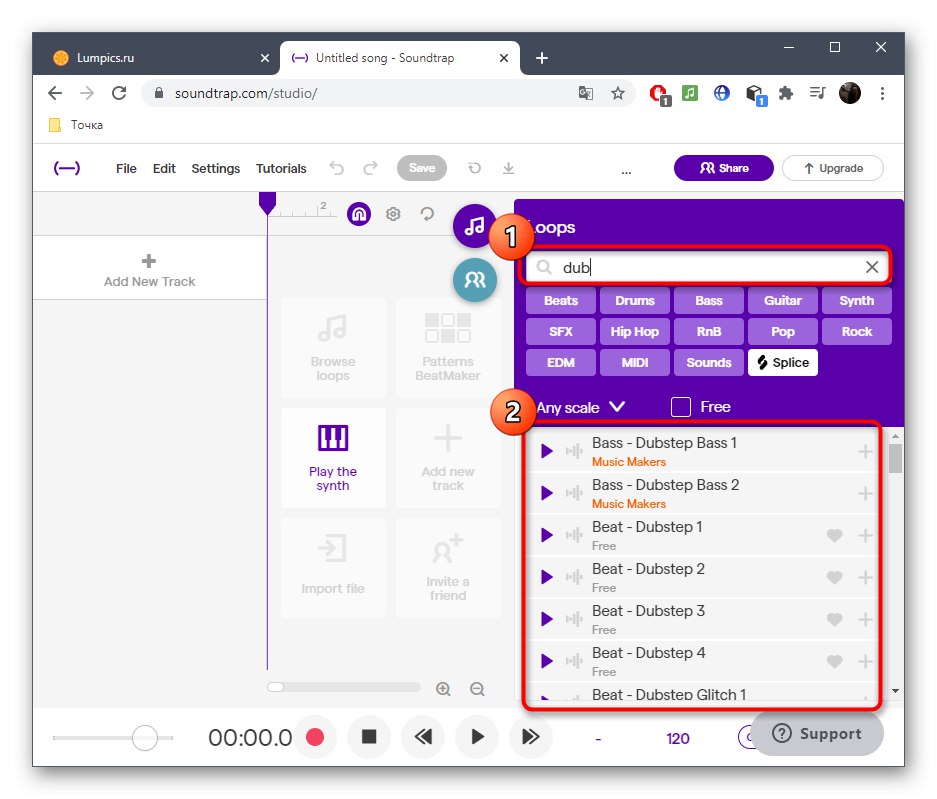Add Bass - Dubstep Bass 2 to track
Viewport: 937px width, 799px height.
(865, 493)
